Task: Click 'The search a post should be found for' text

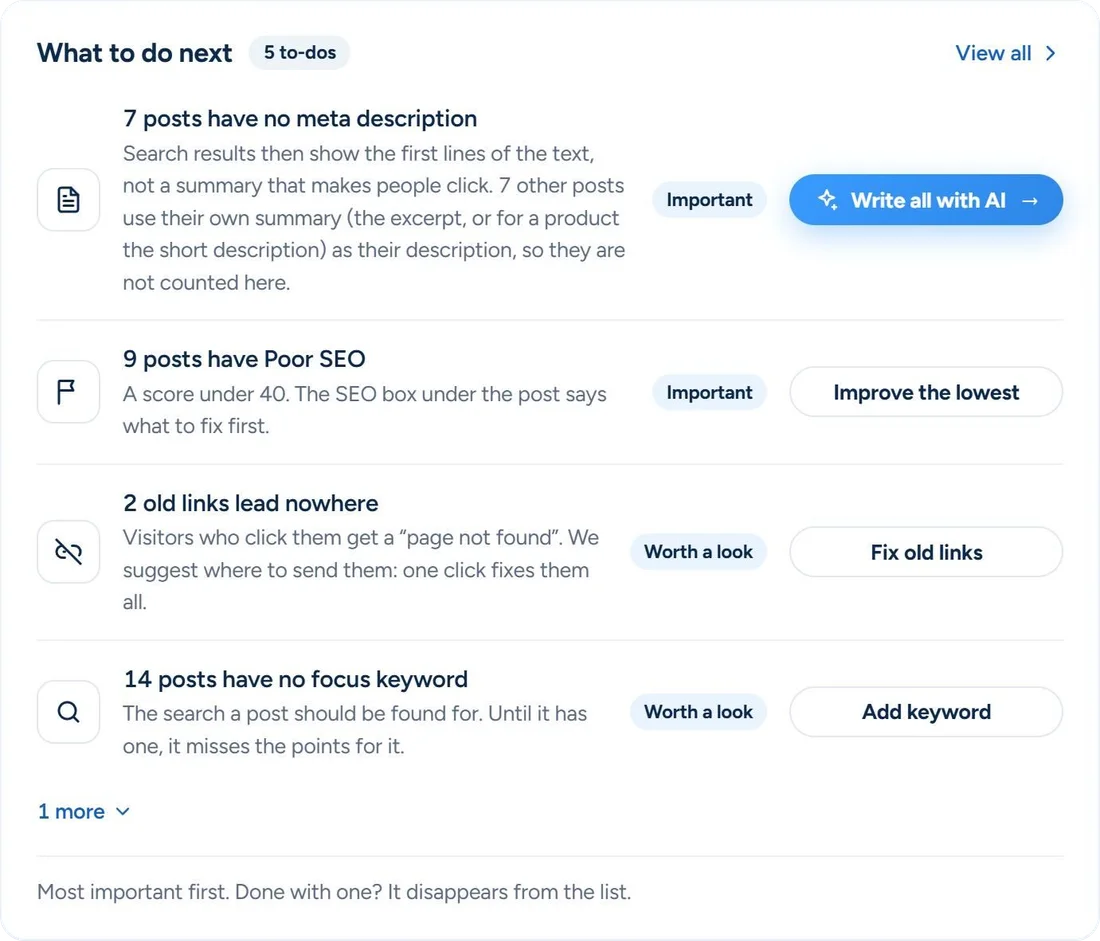Action: [x=355, y=730]
